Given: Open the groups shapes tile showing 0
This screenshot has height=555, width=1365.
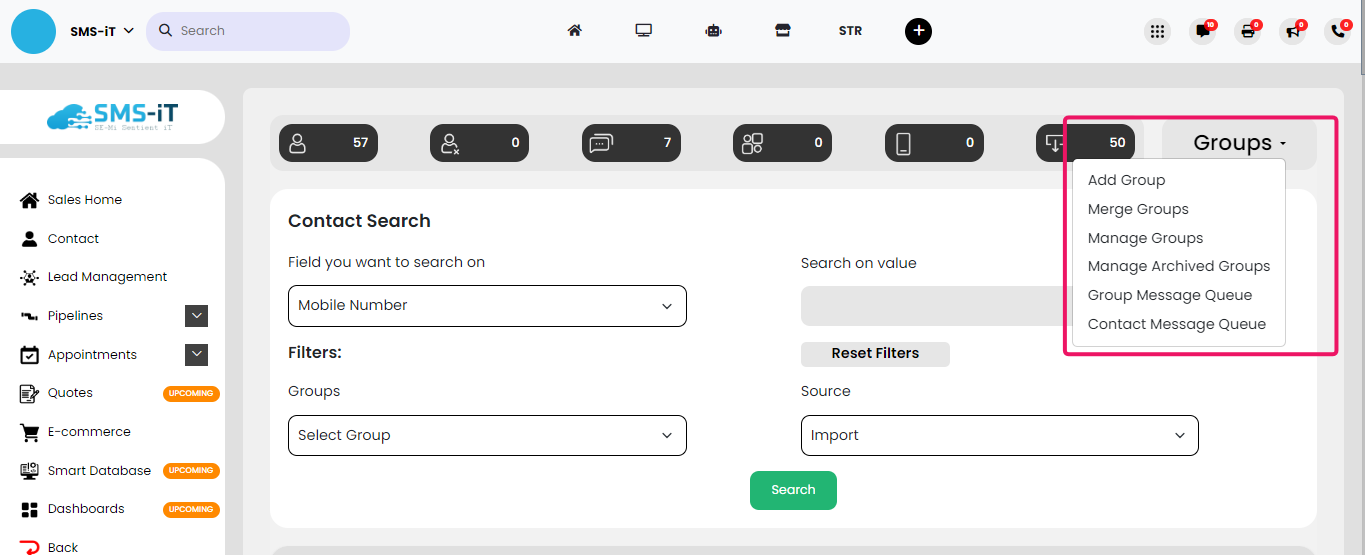Looking at the screenshot, I should pos(782,143).
